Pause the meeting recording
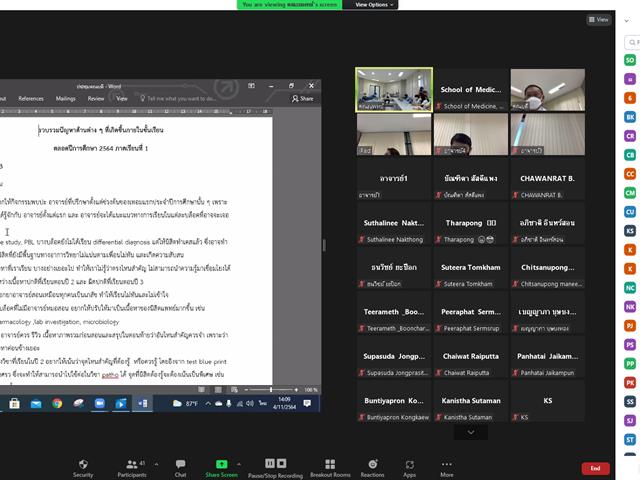This screenshot has width=640, height=480. [x=269, y=463]
